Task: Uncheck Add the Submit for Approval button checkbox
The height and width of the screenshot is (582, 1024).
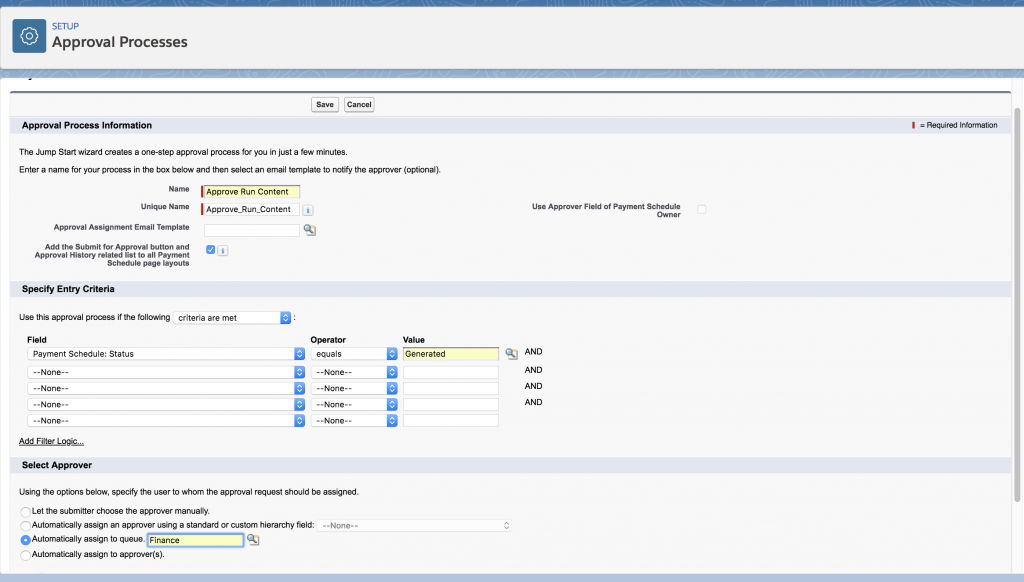Action: point(210,249)
